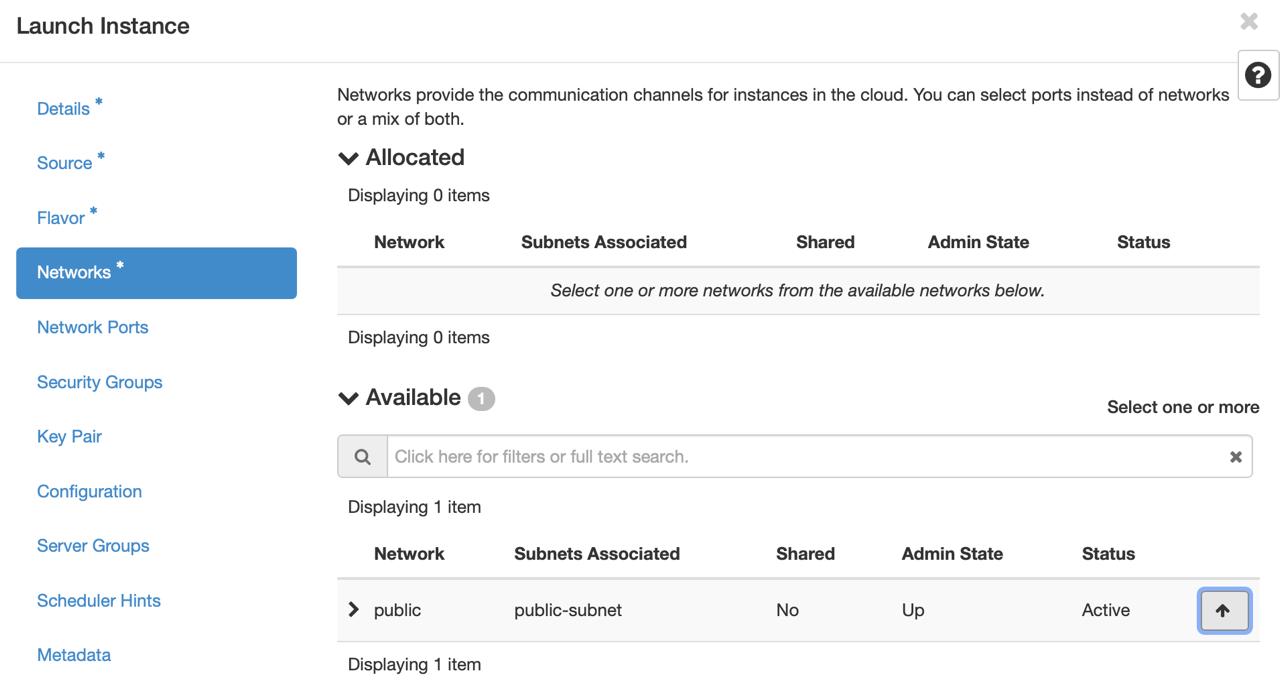1280x696 pixels.
Task: Open the Security Groups step
Action: point(99,381)
